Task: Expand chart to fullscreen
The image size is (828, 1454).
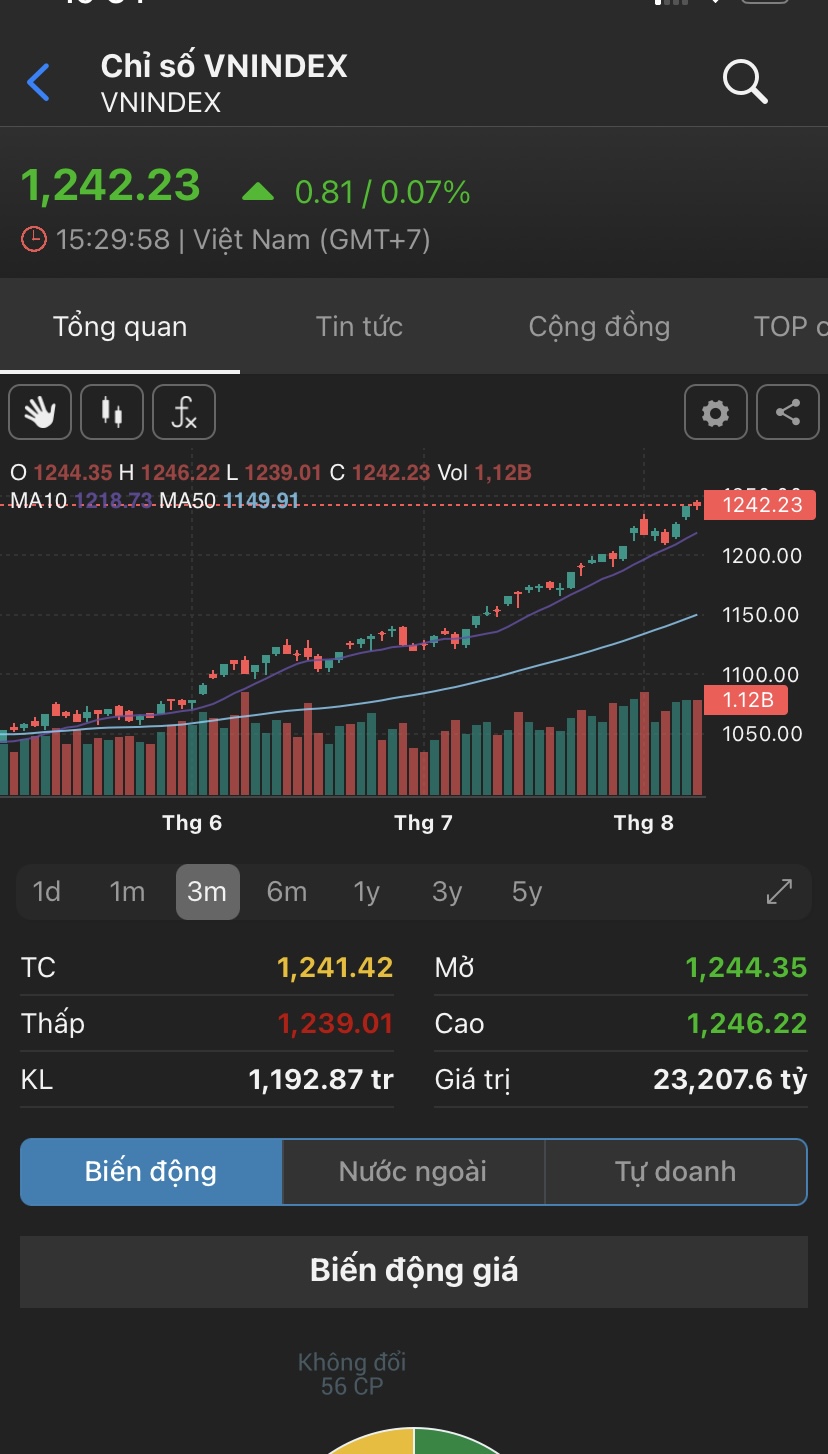Action: (779, 891)
